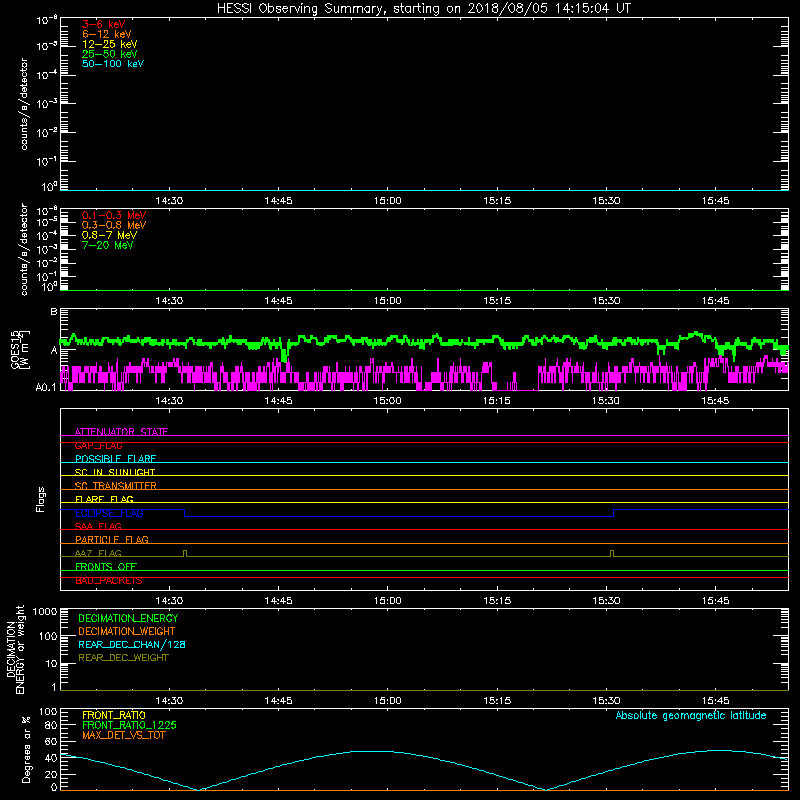Click the POSSIBLE_FLARE flag label
Screen dimensions: 800x800
point(115,459)
